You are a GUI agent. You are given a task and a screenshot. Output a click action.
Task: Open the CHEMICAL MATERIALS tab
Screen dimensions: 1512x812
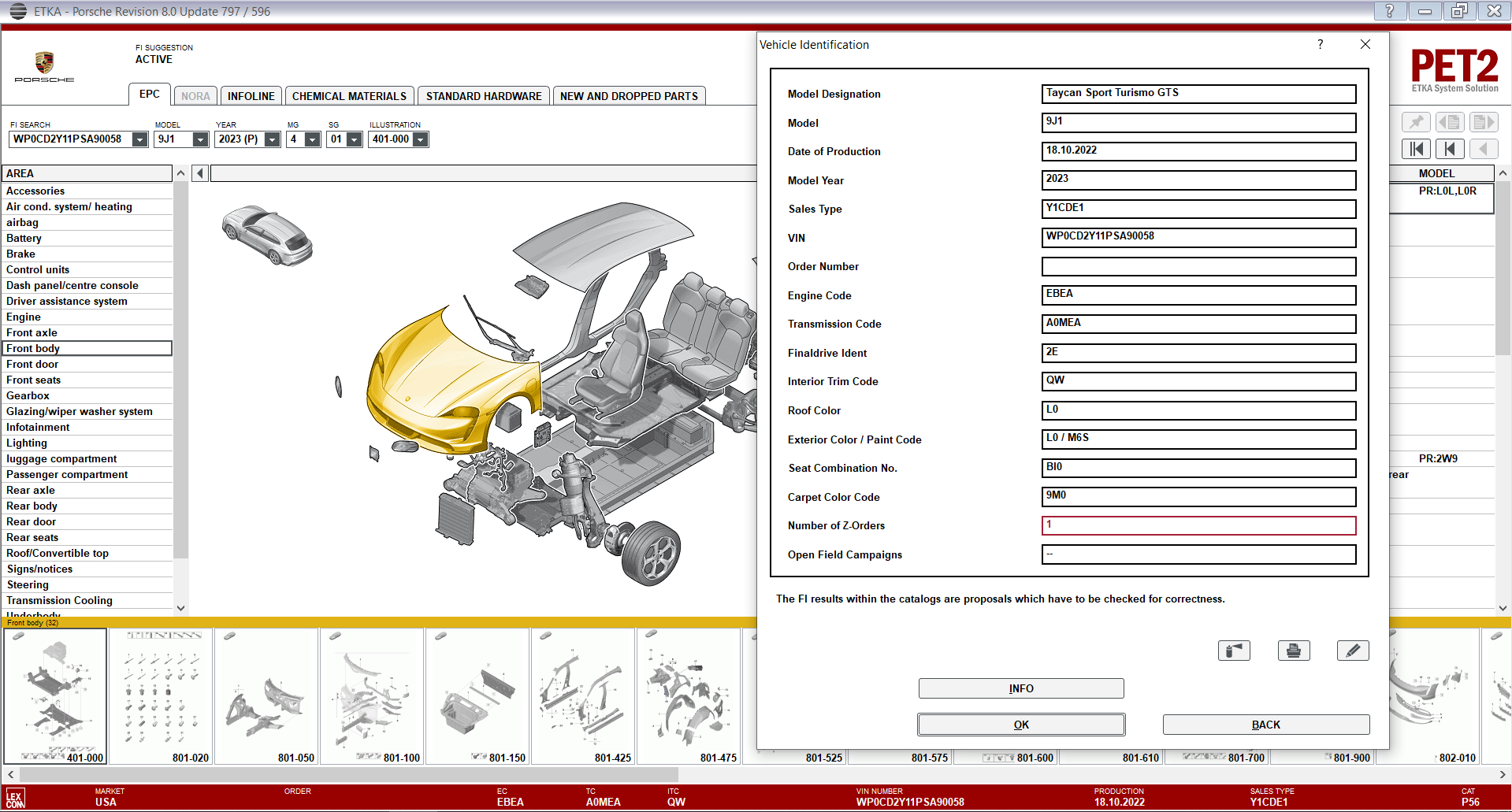pyautogui.click(x=349, y=96)
